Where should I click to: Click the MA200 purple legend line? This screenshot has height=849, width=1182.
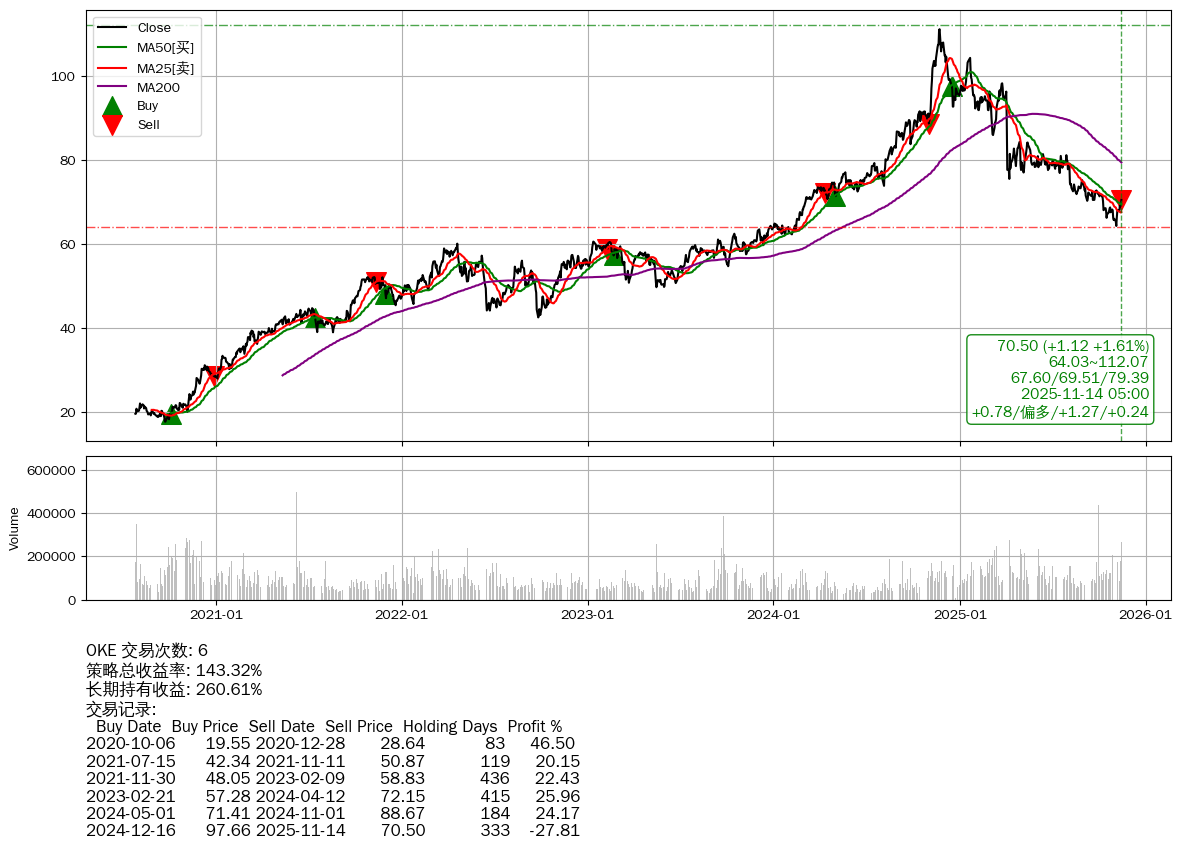point(113,87)
